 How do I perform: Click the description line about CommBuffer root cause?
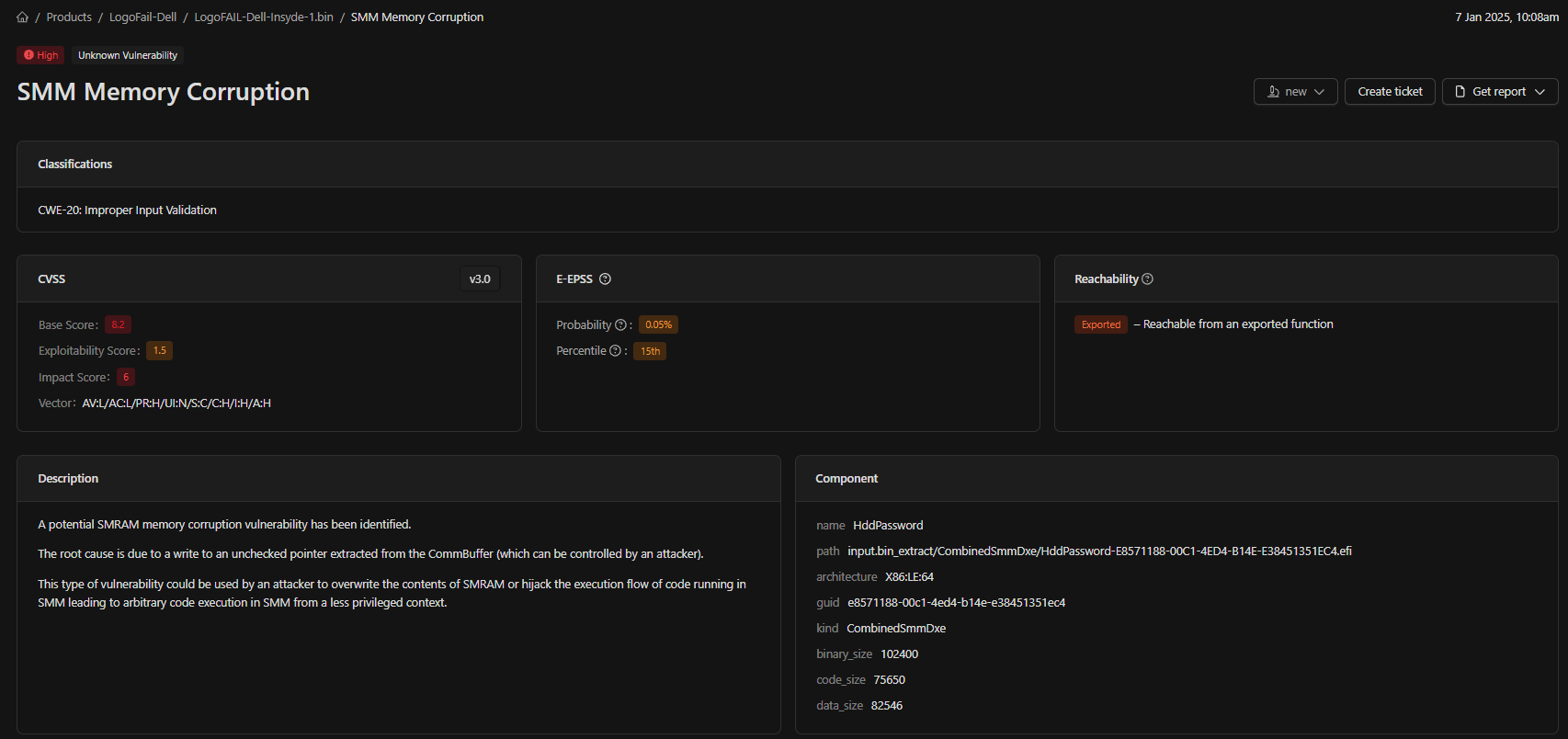pyautogui.click(x=370, y=554)
